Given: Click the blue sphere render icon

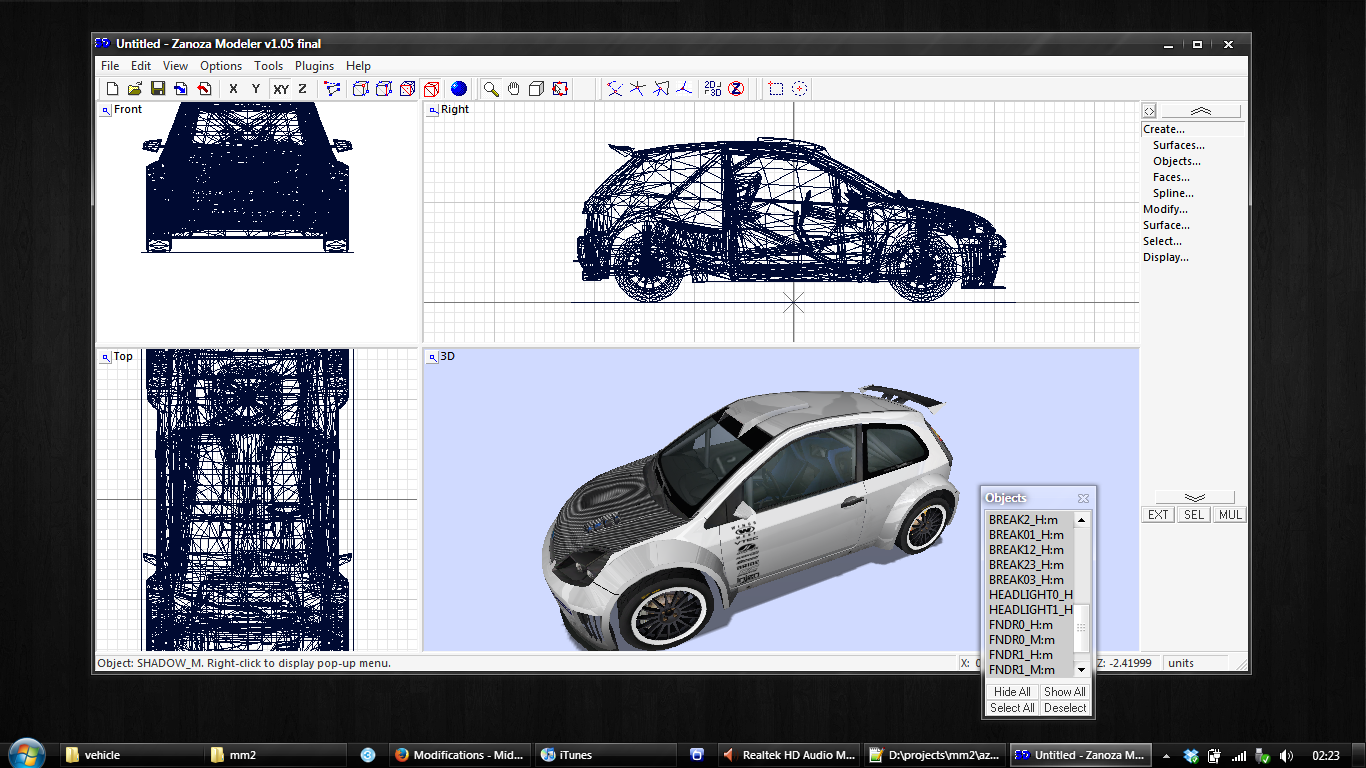Looking at the screenshot, I should click(458, 89).
